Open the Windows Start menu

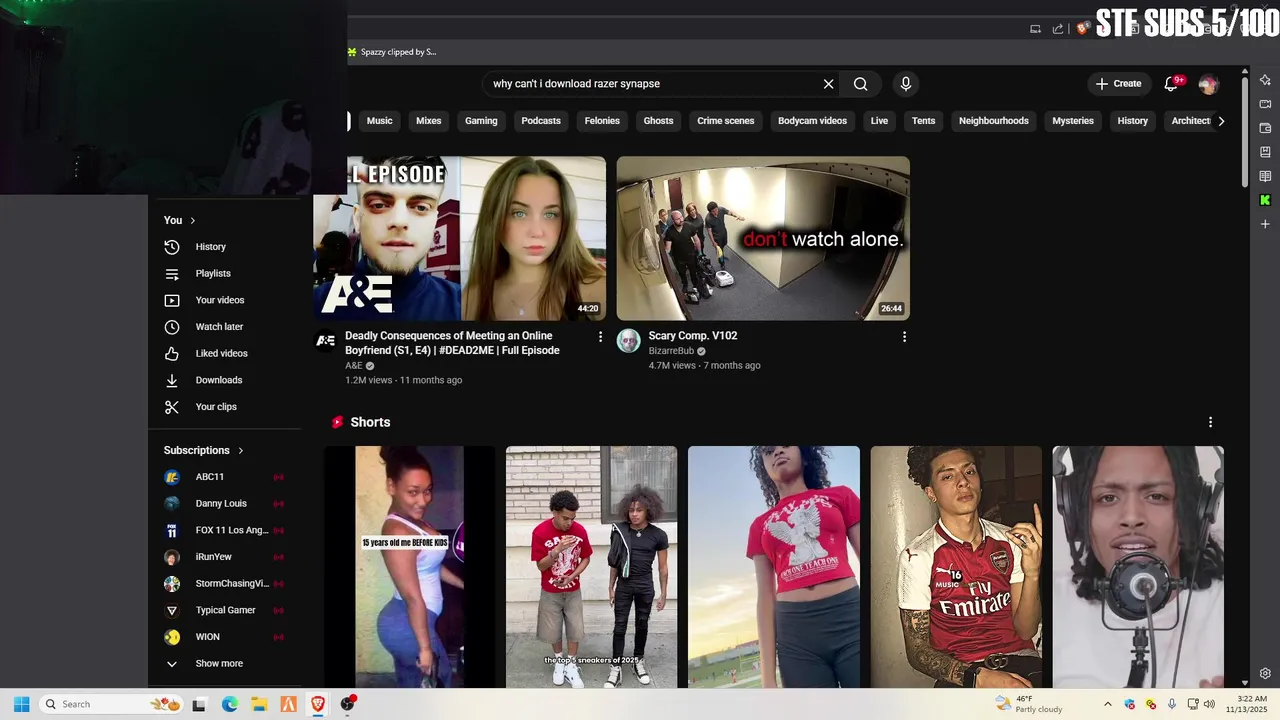point(21,704)
